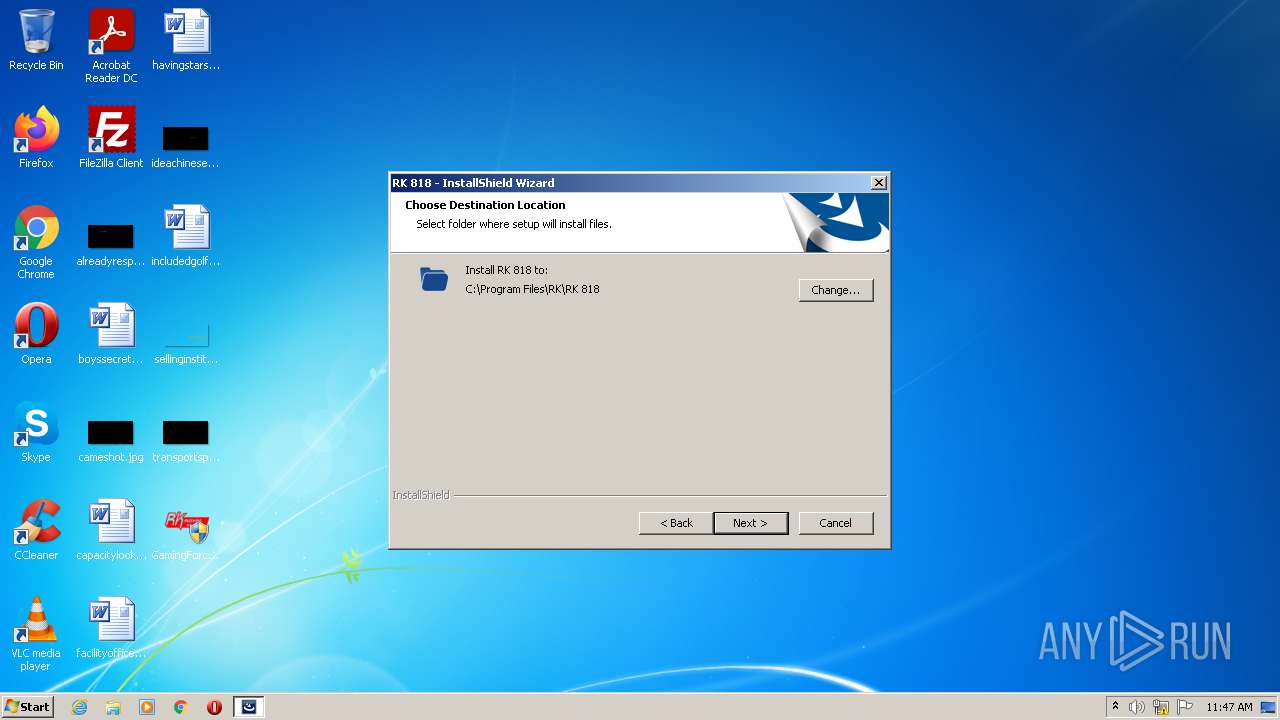Close the InstallShield Wizard window
Image resolution: width=1280 pixels, height=720 pixels.
878,183
